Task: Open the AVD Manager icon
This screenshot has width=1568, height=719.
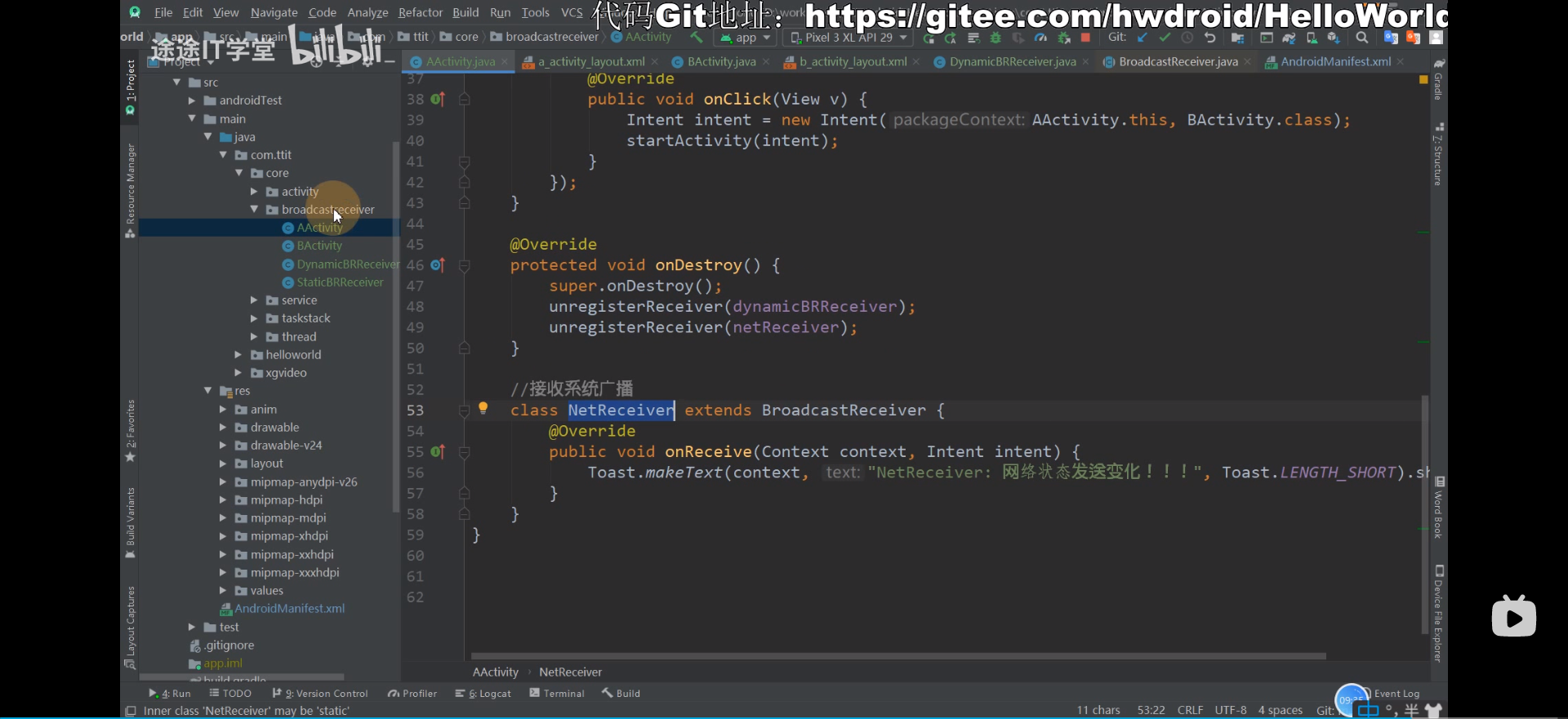Action: point(1312,38)
